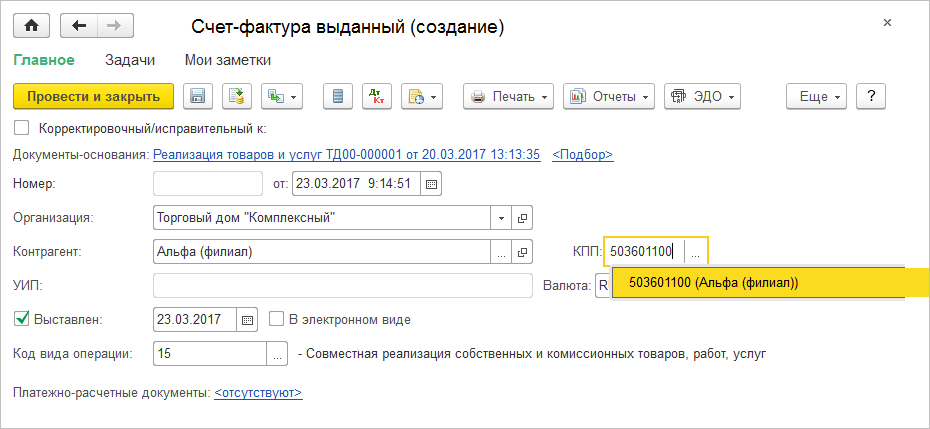Switch to the Мои заметки tab

point(228,60)
